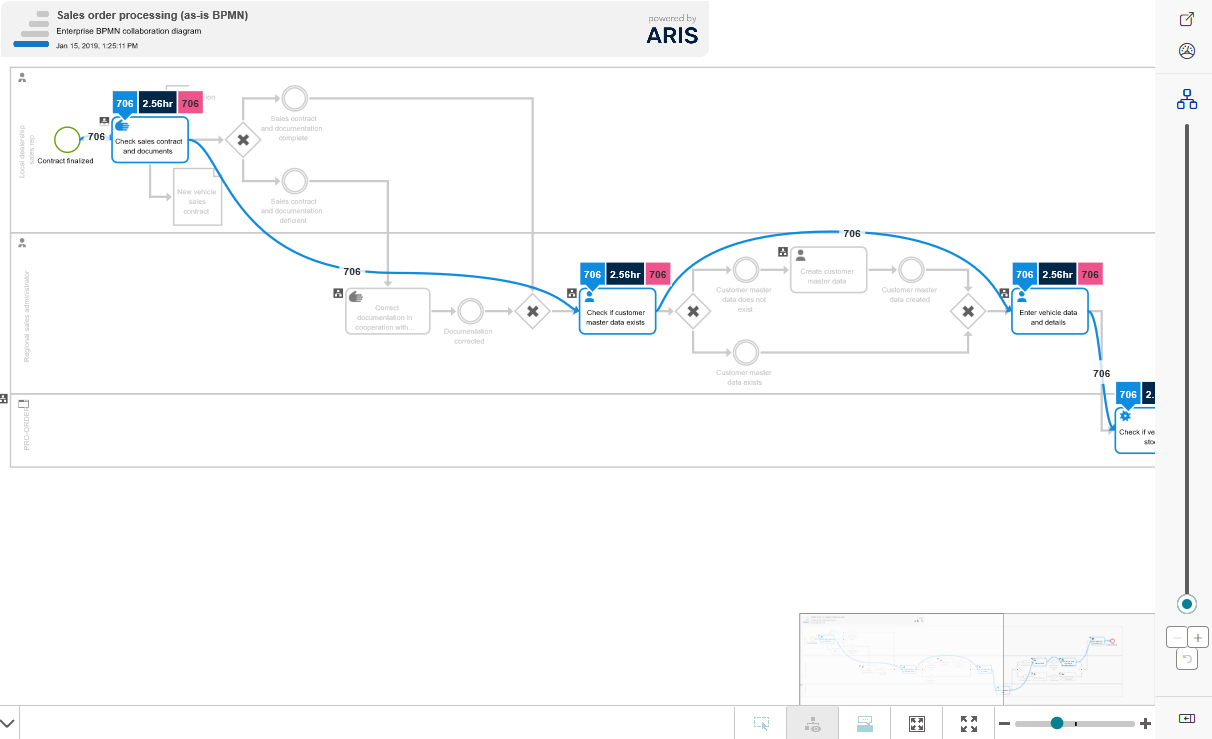This screenshot has height=739, width=1212.
Task: Click pink 706 badge above 'Enter vehicle data'
Action: (1090, 274)
